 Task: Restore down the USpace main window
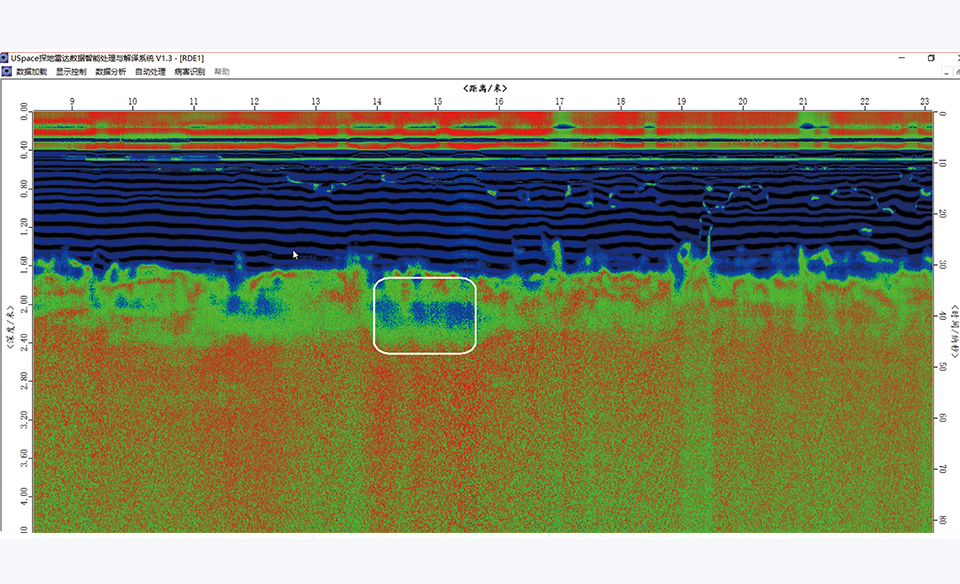click(x=931, y=58)
